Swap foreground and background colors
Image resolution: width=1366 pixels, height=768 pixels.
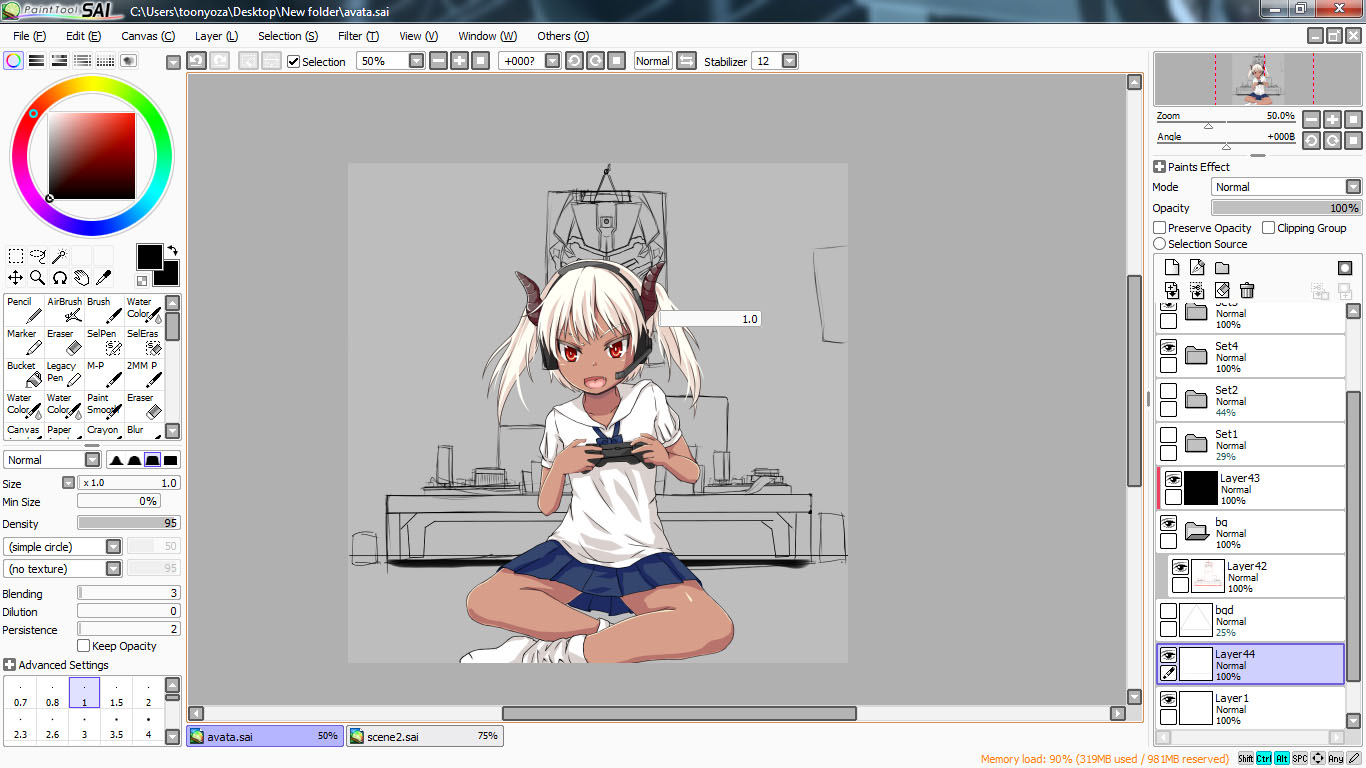click(172, 250)
